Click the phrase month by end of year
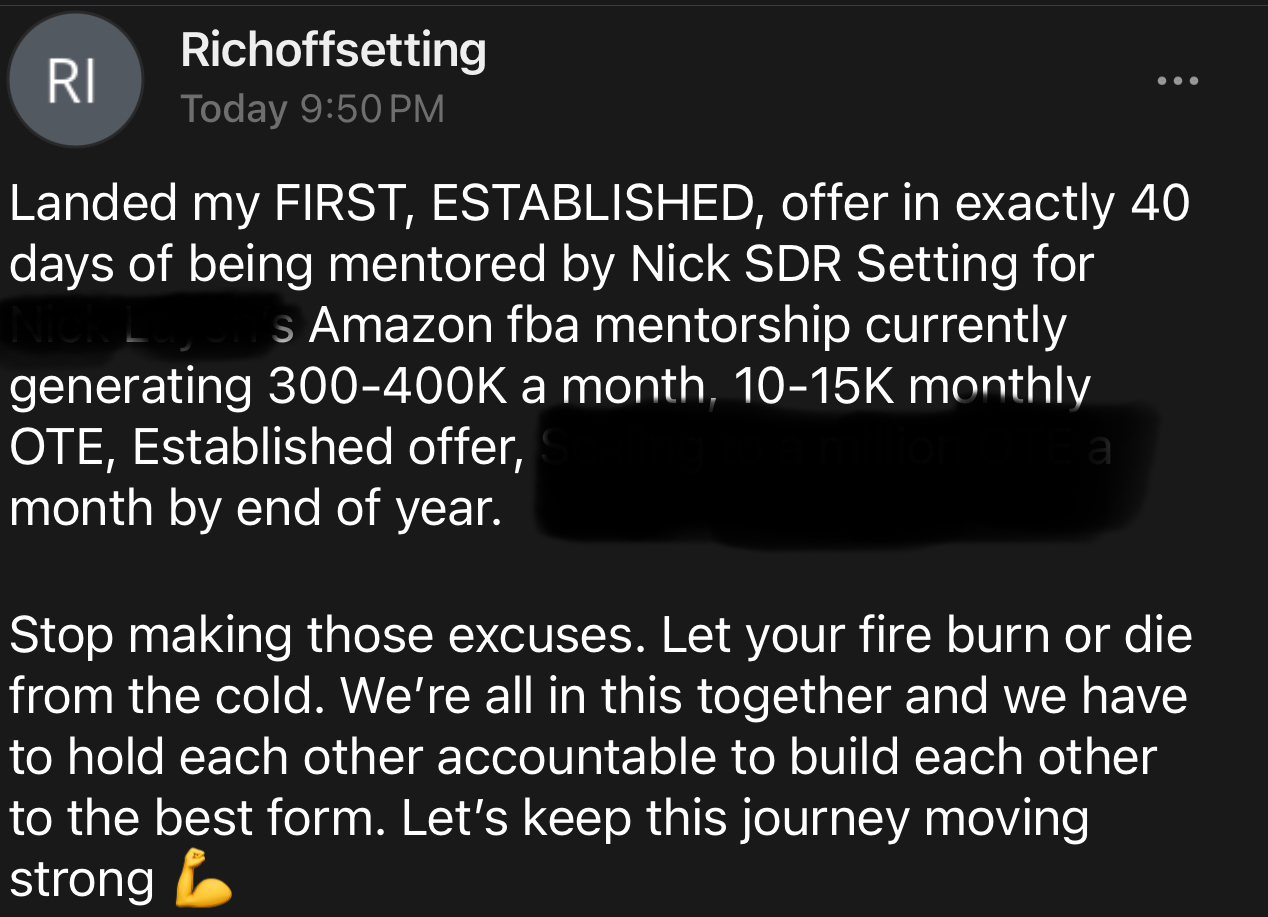The width and height of the screenshot is (1268, 917). coord(255,510)
